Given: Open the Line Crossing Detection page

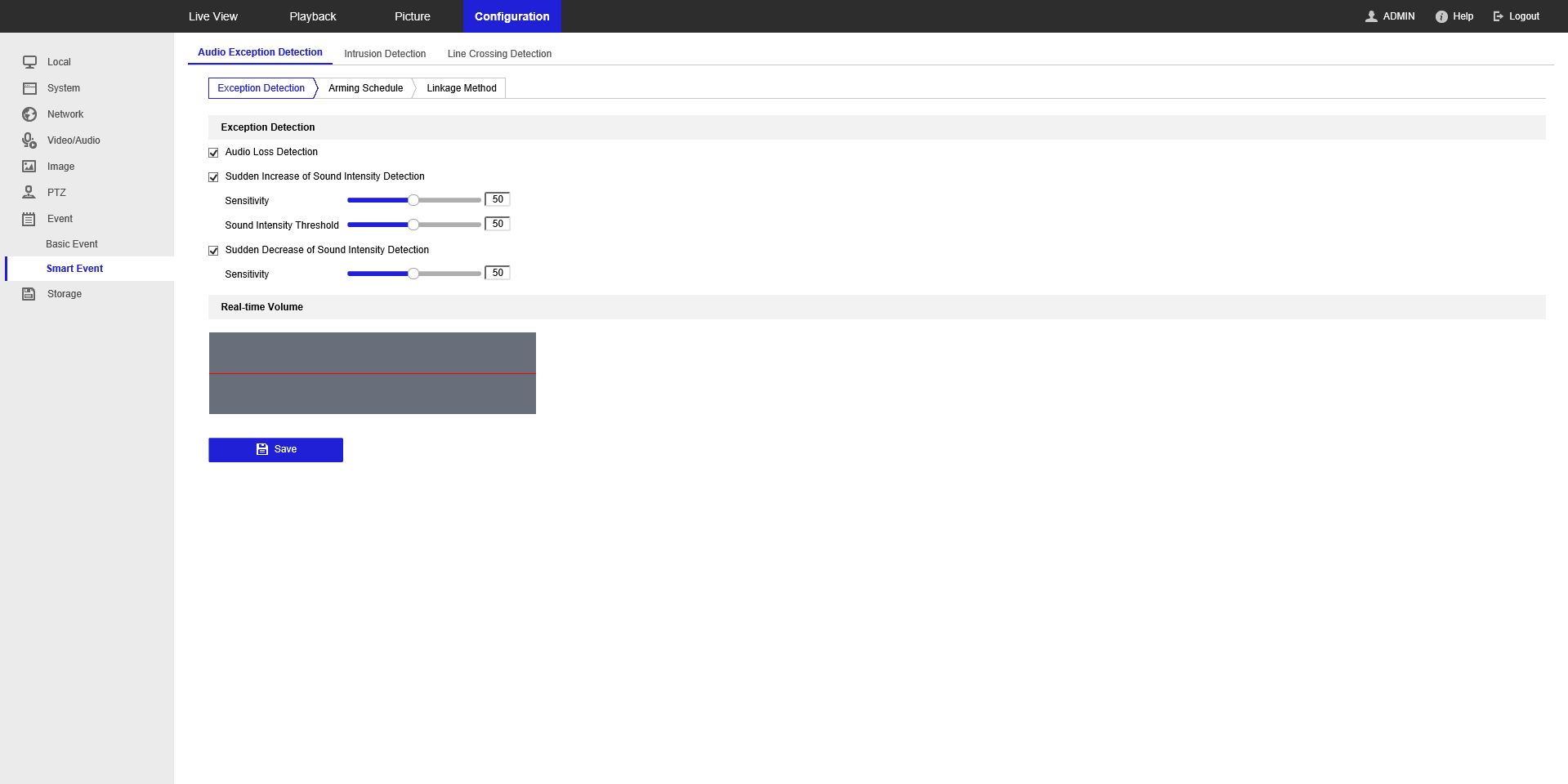Looking at the screenshot, I should click(498, 53).
